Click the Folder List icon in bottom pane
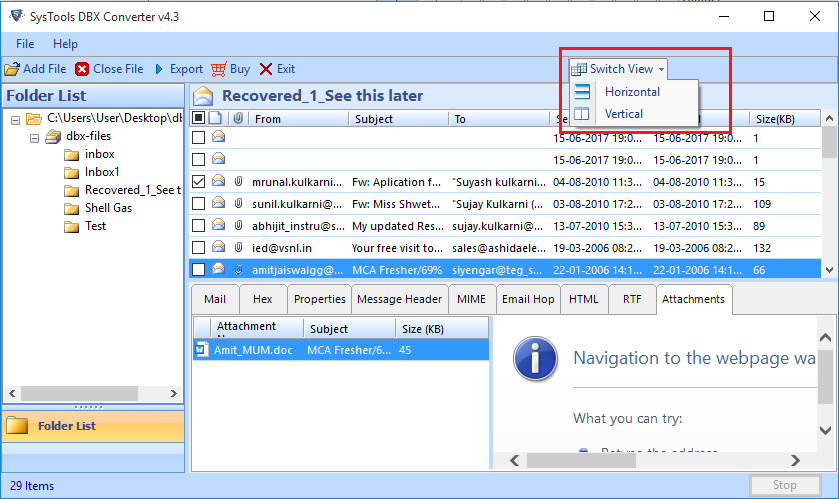The width and height of the screenshot is (839, 499). [17, 426]
